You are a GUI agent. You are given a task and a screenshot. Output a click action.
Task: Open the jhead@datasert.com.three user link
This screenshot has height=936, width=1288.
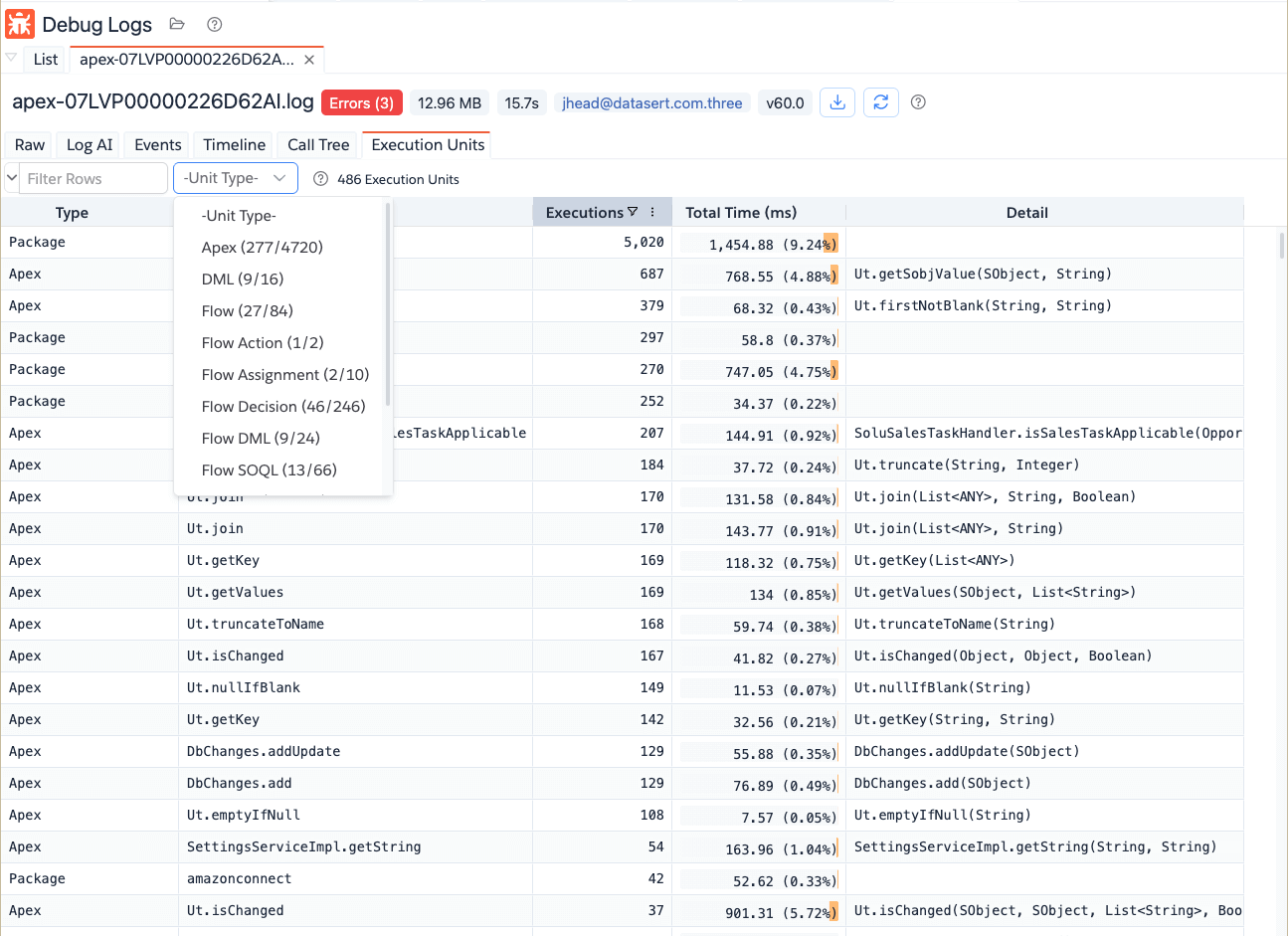(x=651, y=102)
